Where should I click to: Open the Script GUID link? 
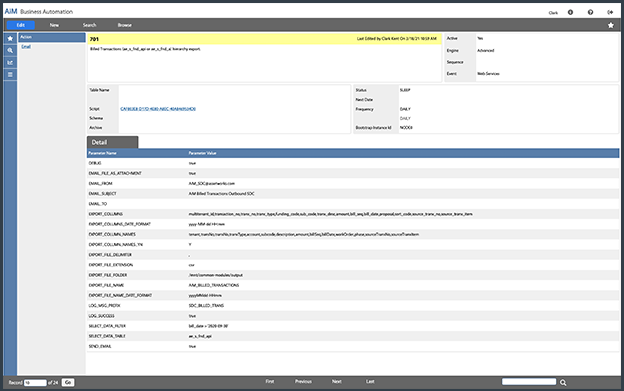tap(158, 109)
